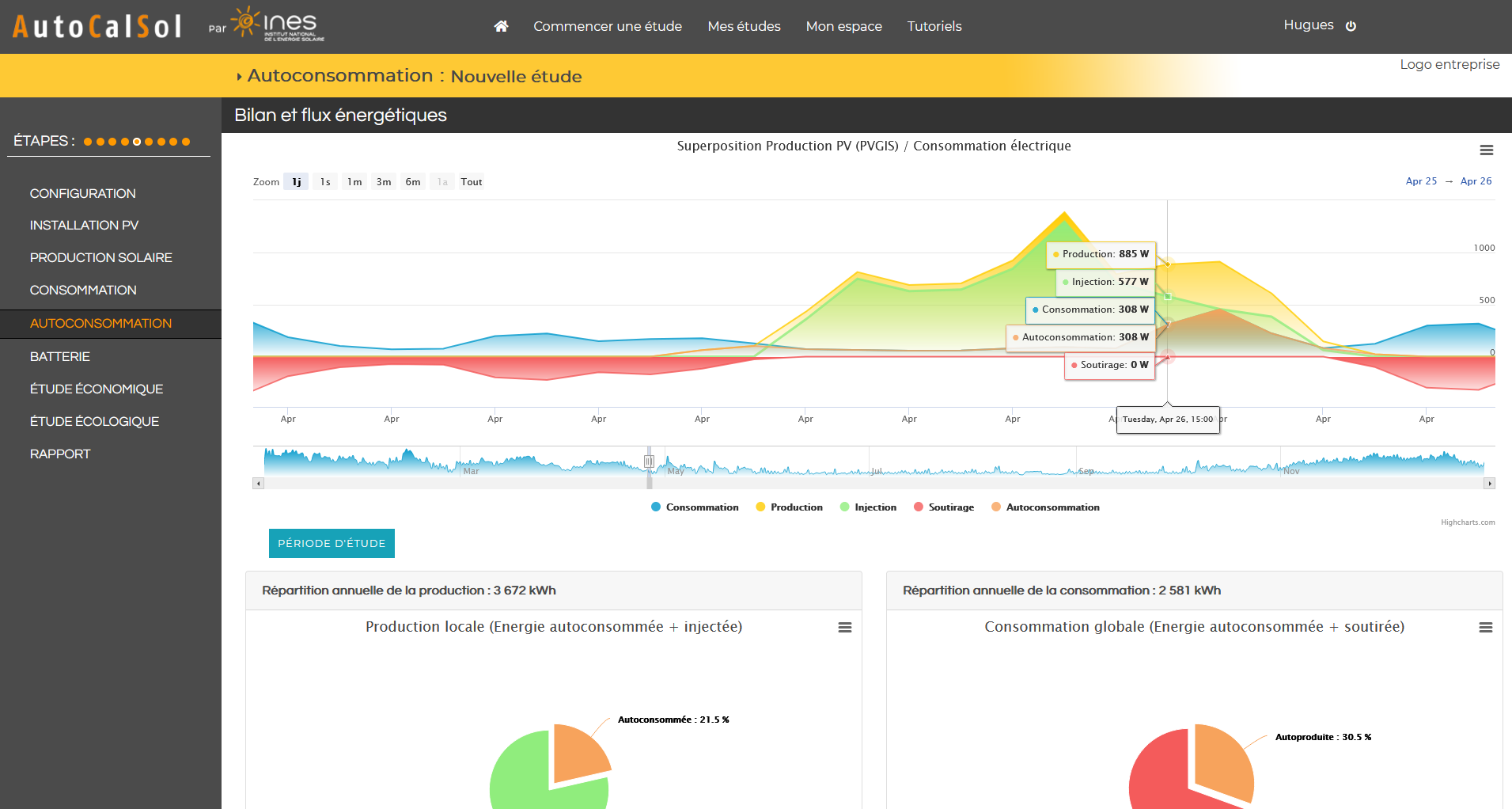Screen dimensions: 1512x809
Task: Click the navigator left scroll arrow
Action: click(x=258, y=483)
